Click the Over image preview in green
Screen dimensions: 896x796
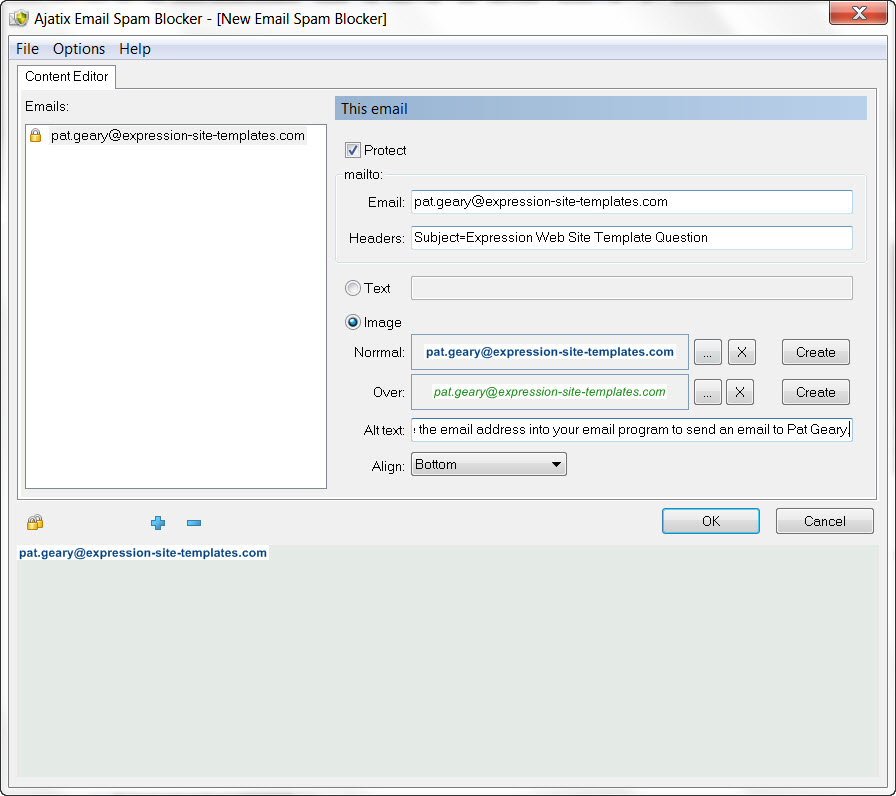(x=550, y=392)
